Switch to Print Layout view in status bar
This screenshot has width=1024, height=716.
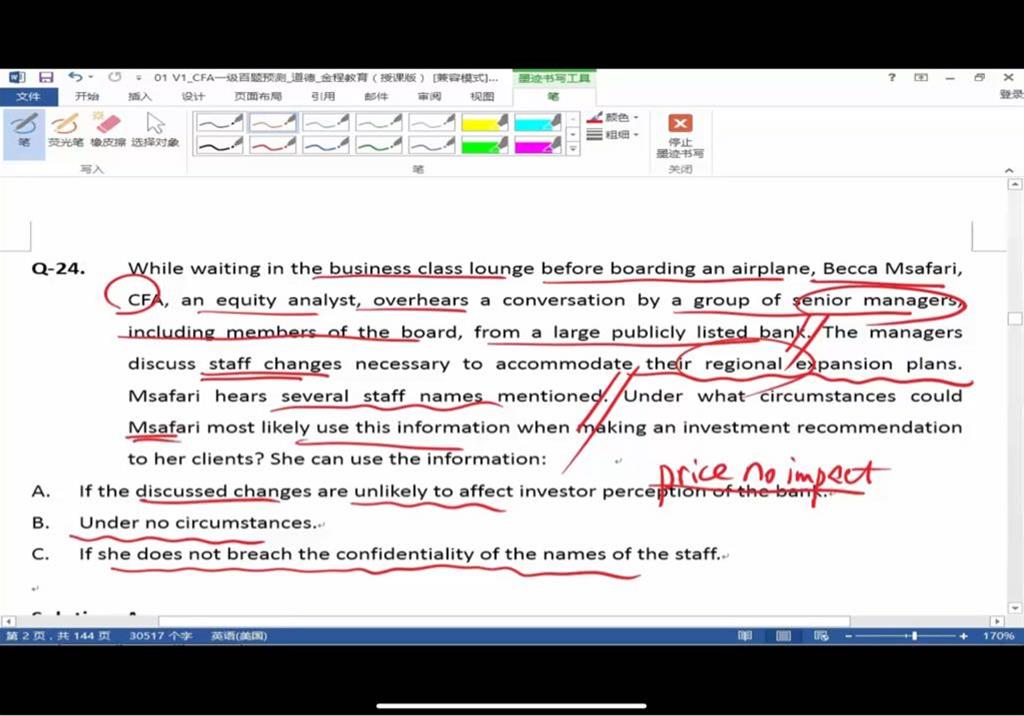[x=783, y=636]
